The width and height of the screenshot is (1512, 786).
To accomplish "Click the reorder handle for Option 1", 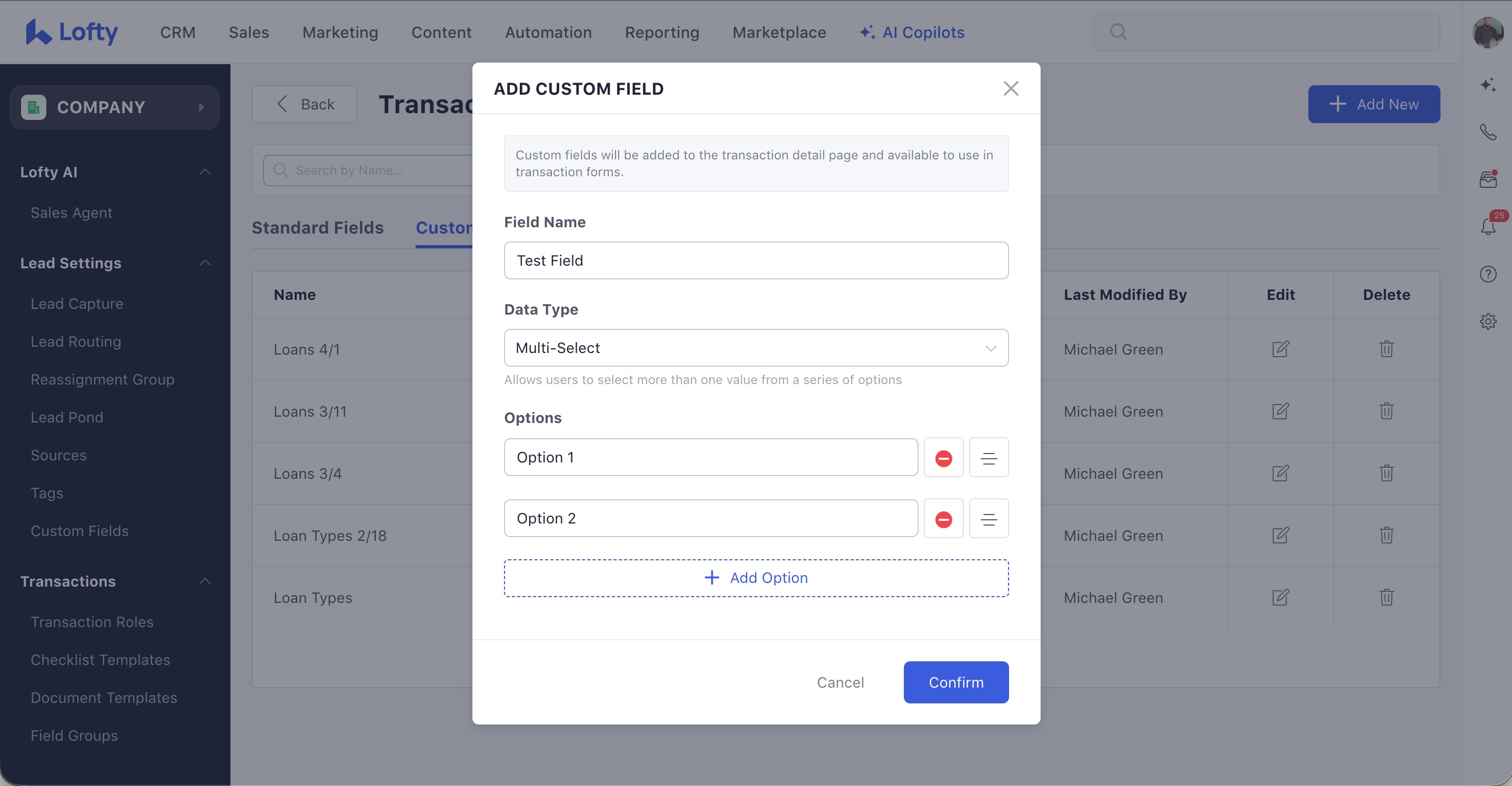I will [989, 458].
